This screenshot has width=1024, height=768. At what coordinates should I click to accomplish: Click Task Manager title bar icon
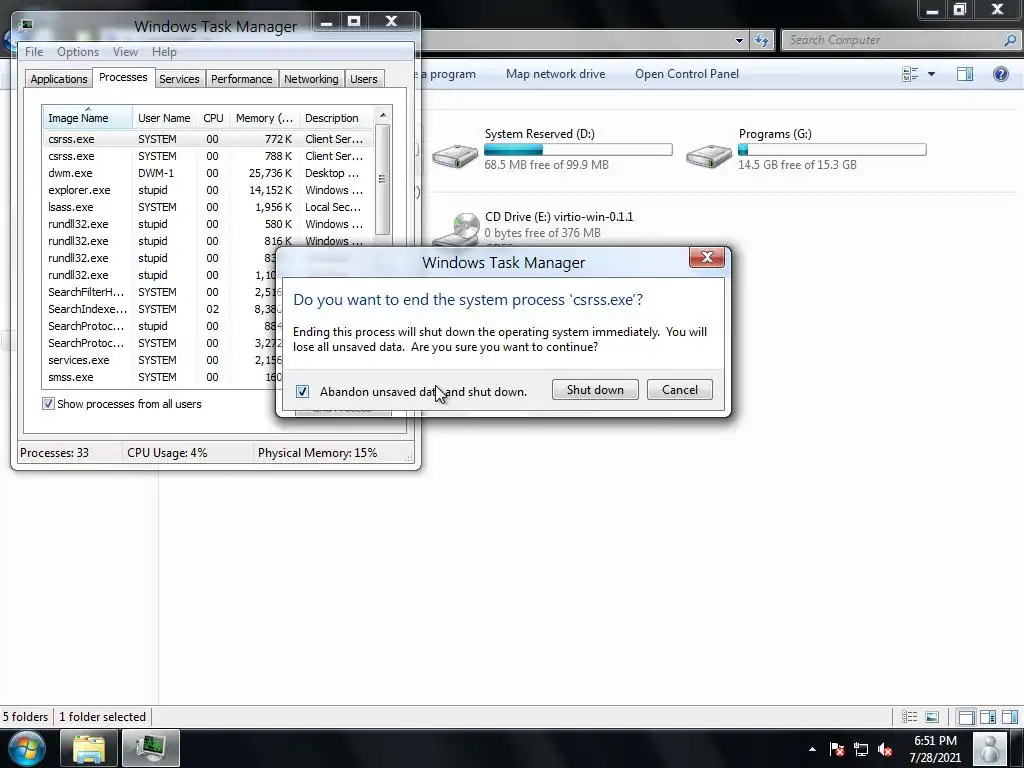(26, 25)
